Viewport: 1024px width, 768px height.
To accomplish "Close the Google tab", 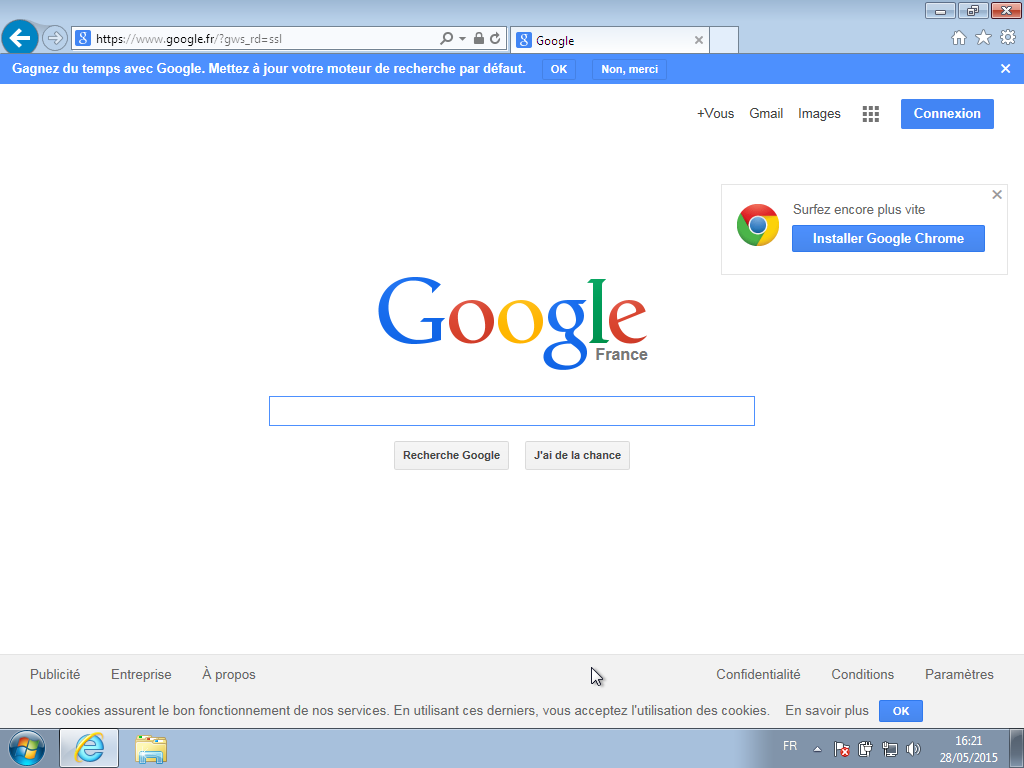I will tap(699, 40).
